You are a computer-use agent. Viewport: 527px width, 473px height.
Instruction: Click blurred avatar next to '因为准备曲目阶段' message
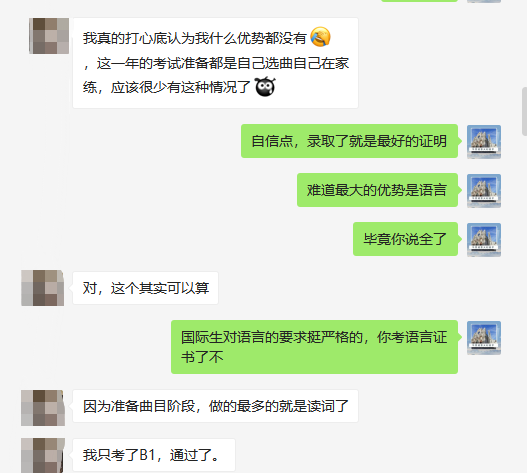(x=43, y=408)
